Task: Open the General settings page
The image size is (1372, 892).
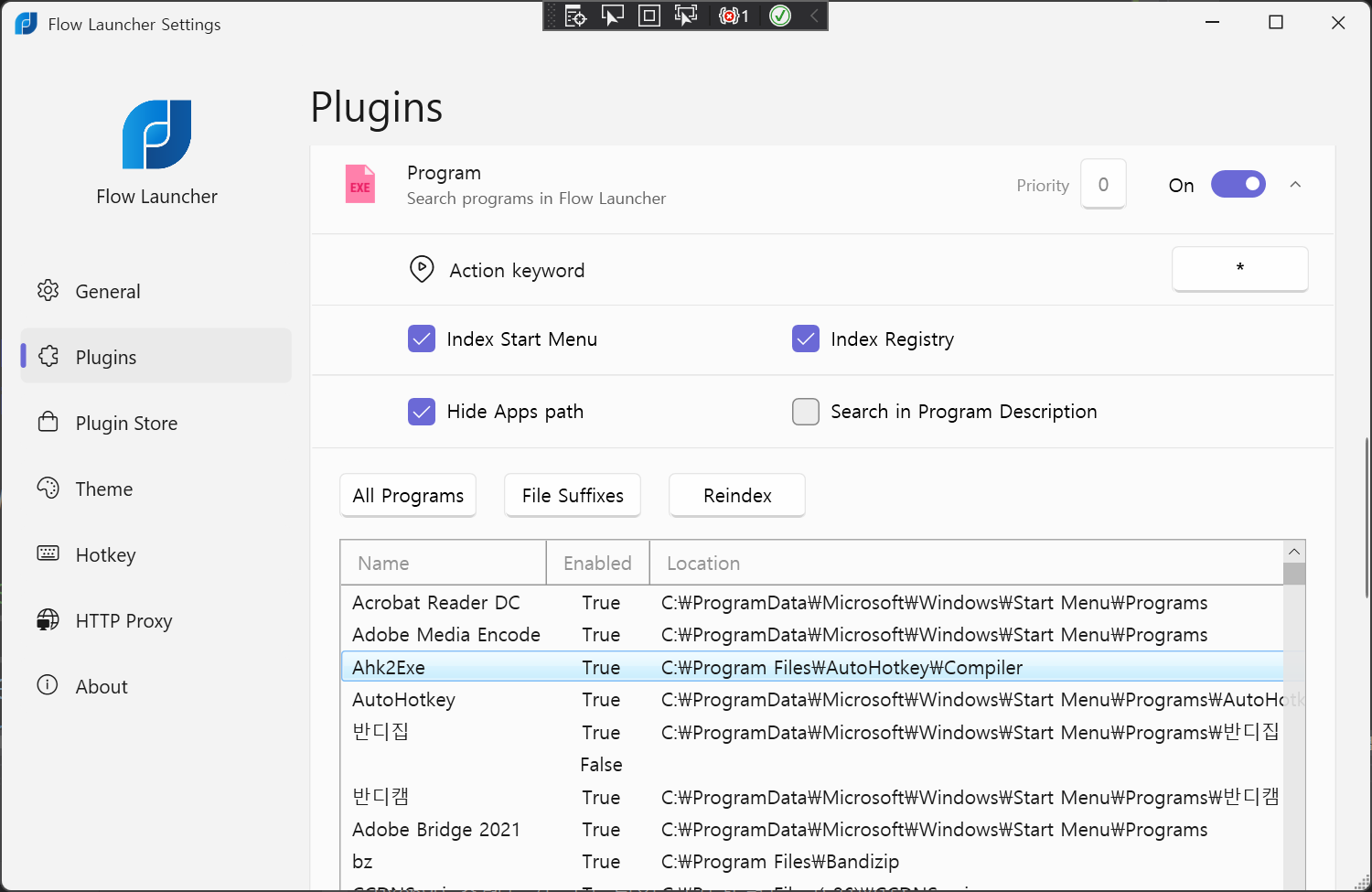Action: coord(155,291)
